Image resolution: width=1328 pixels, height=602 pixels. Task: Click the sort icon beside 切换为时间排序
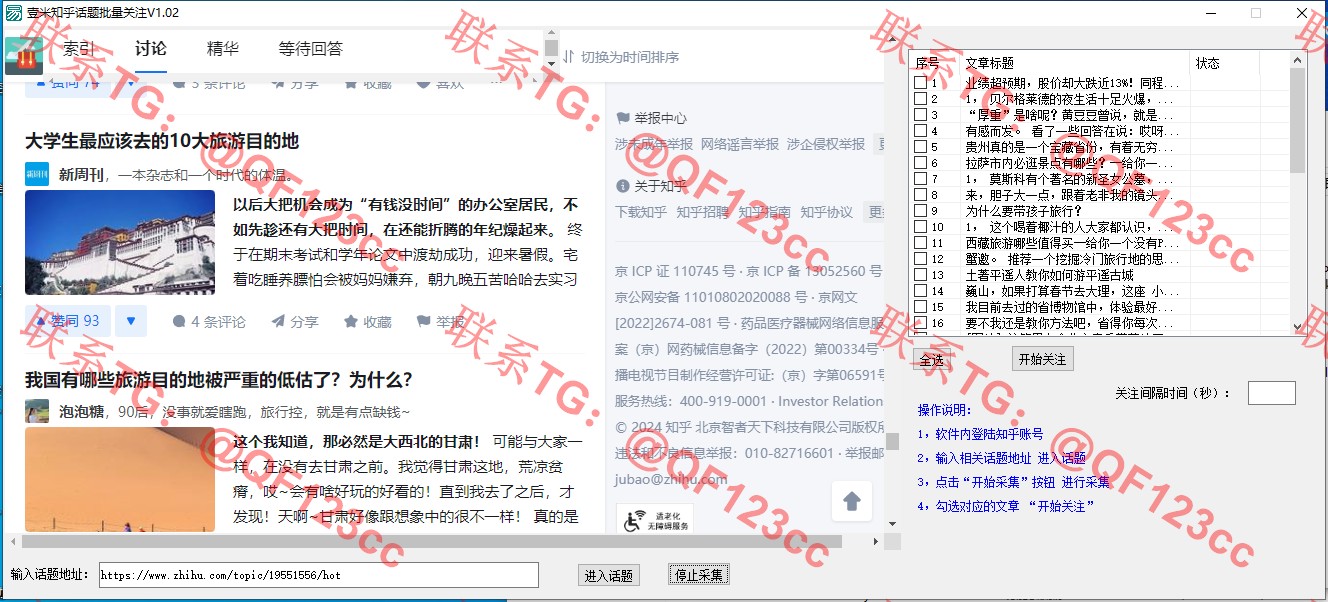click(569, 57)
